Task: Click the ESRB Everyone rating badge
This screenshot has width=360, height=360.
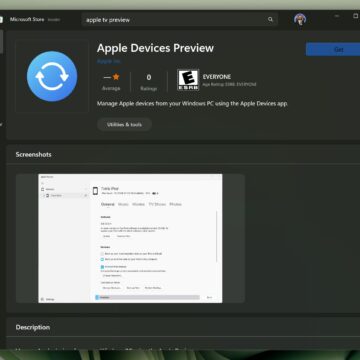Action: click(x=188, y=80)
